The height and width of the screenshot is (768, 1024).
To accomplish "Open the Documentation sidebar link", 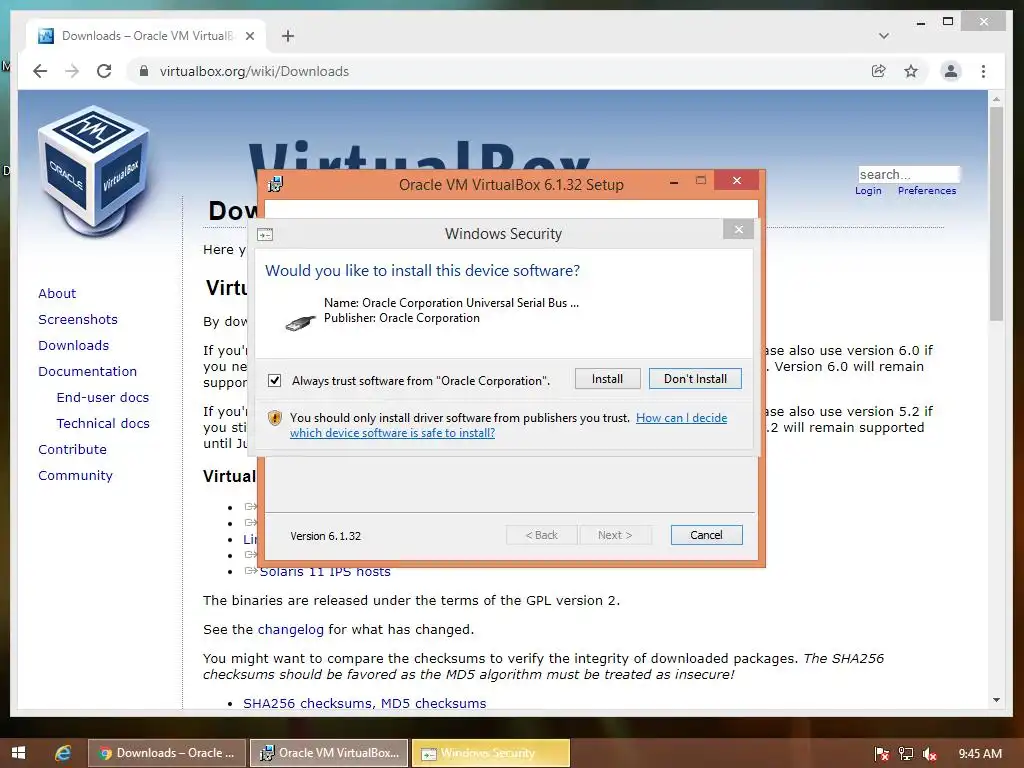I will [88, 372].
